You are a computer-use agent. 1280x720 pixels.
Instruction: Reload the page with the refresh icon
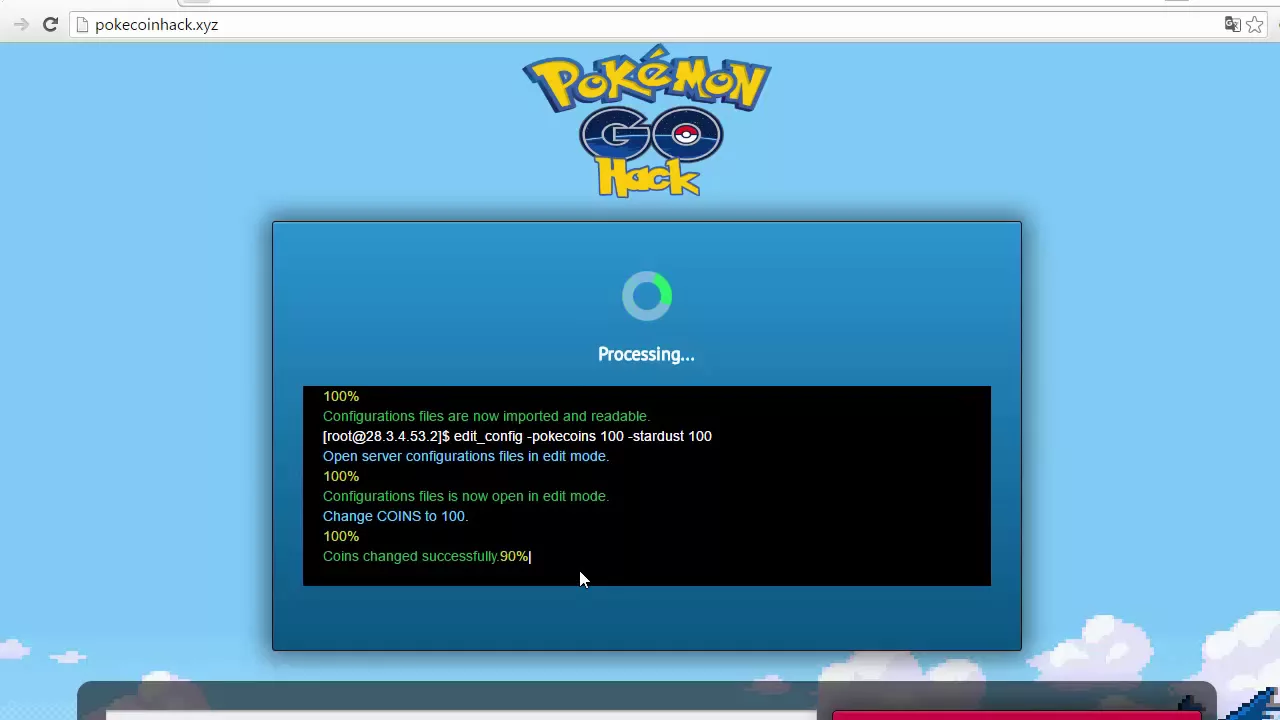point(50,25)
